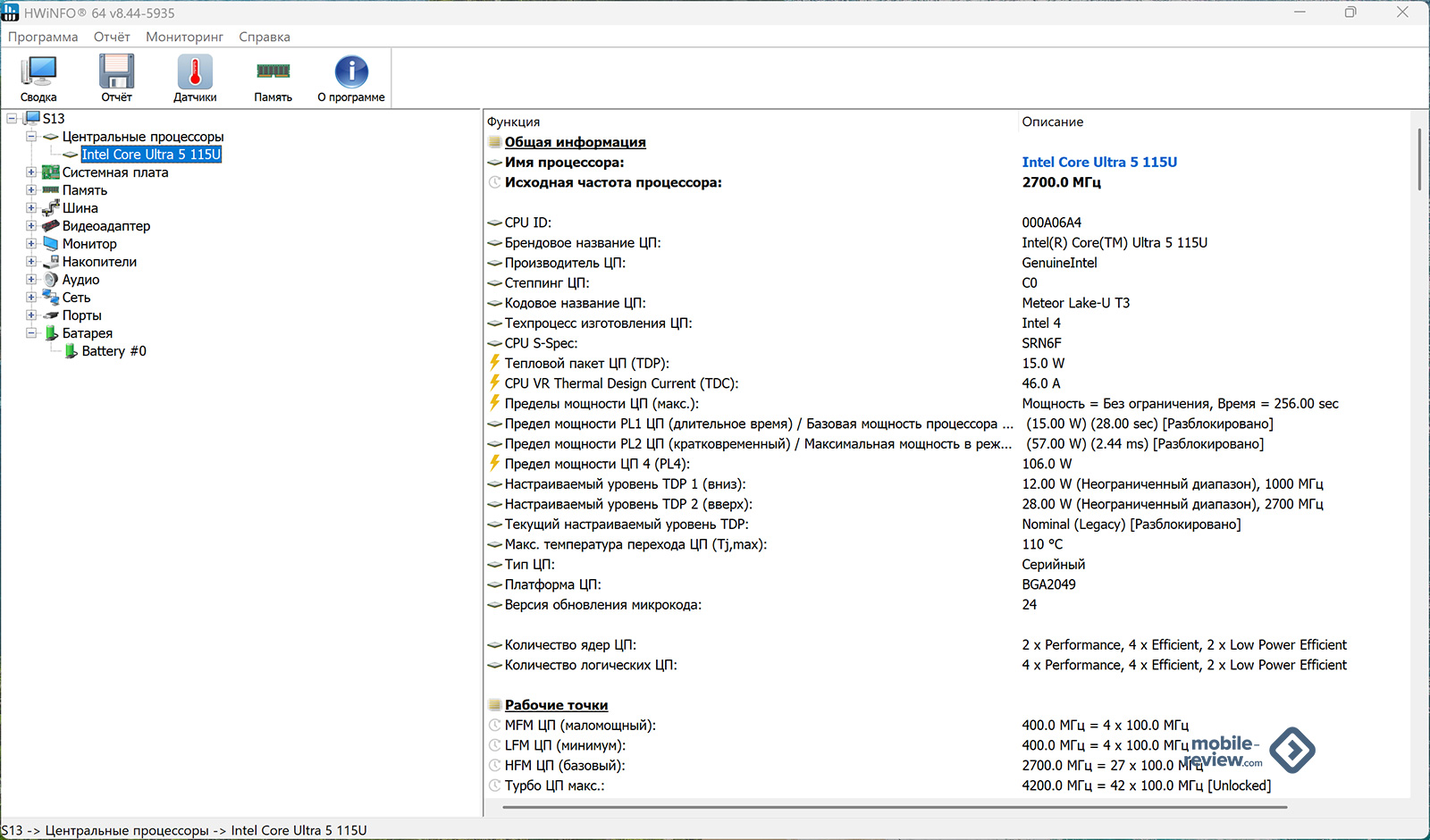Select Battery #0 in the tree

click(114, 351)
